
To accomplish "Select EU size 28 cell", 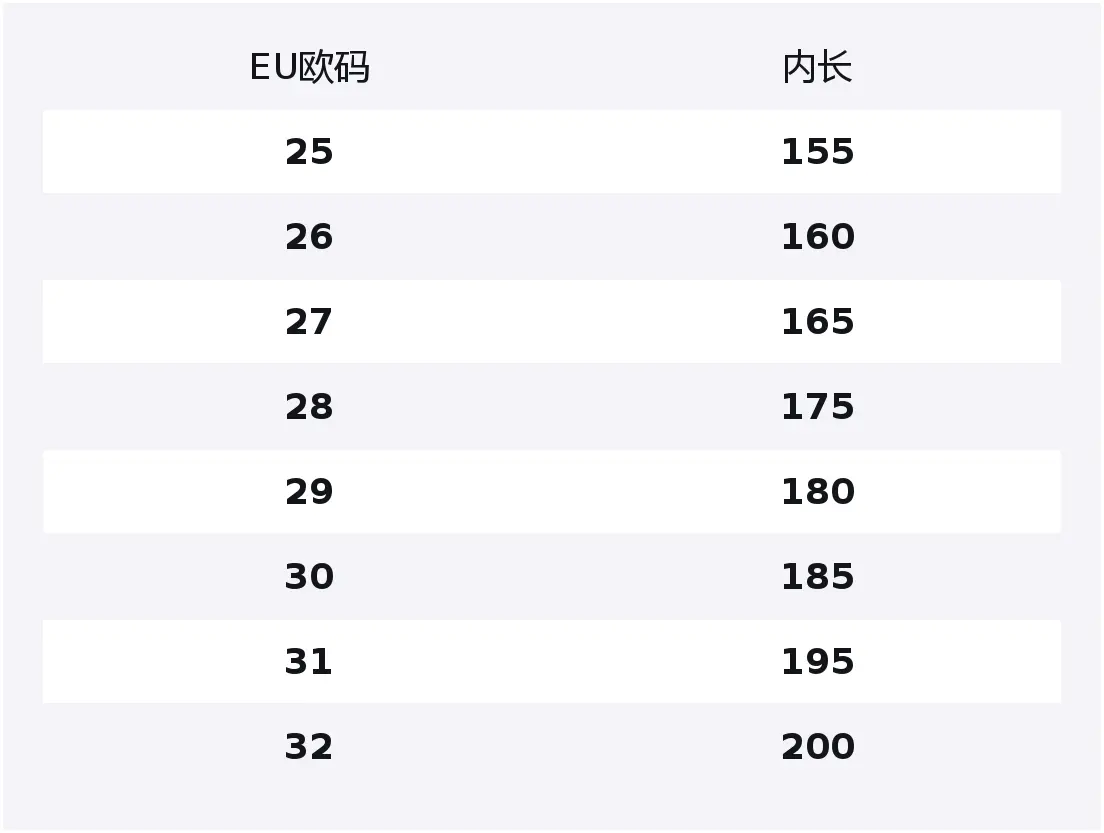I will tap(309, 407).
